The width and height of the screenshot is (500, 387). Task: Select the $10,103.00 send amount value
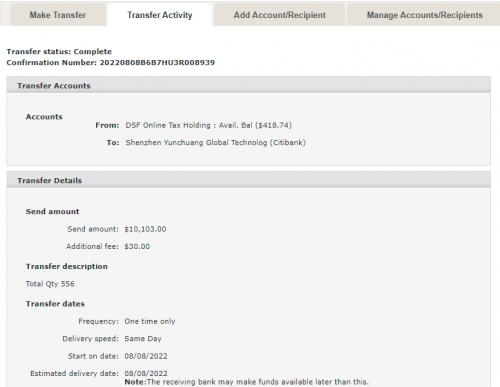pyautogui.click(x=145, y=229)
